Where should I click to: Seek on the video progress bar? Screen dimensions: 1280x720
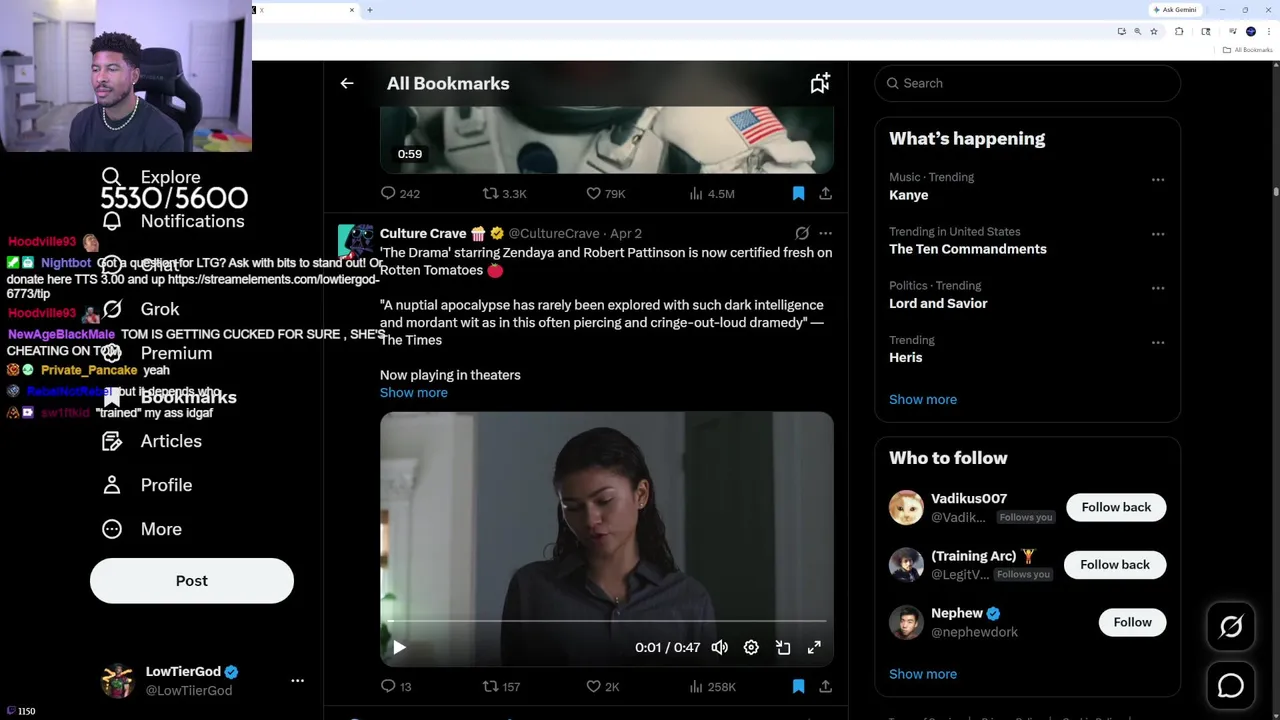tap(606, 621)
